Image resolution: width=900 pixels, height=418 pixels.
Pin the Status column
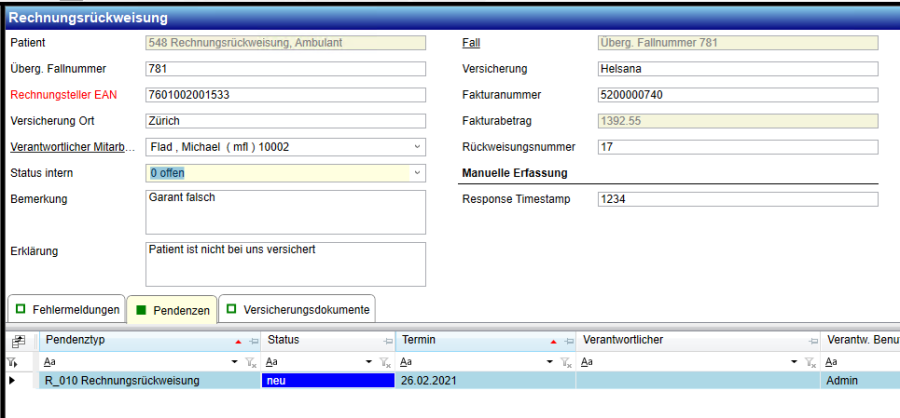(388, 341)
